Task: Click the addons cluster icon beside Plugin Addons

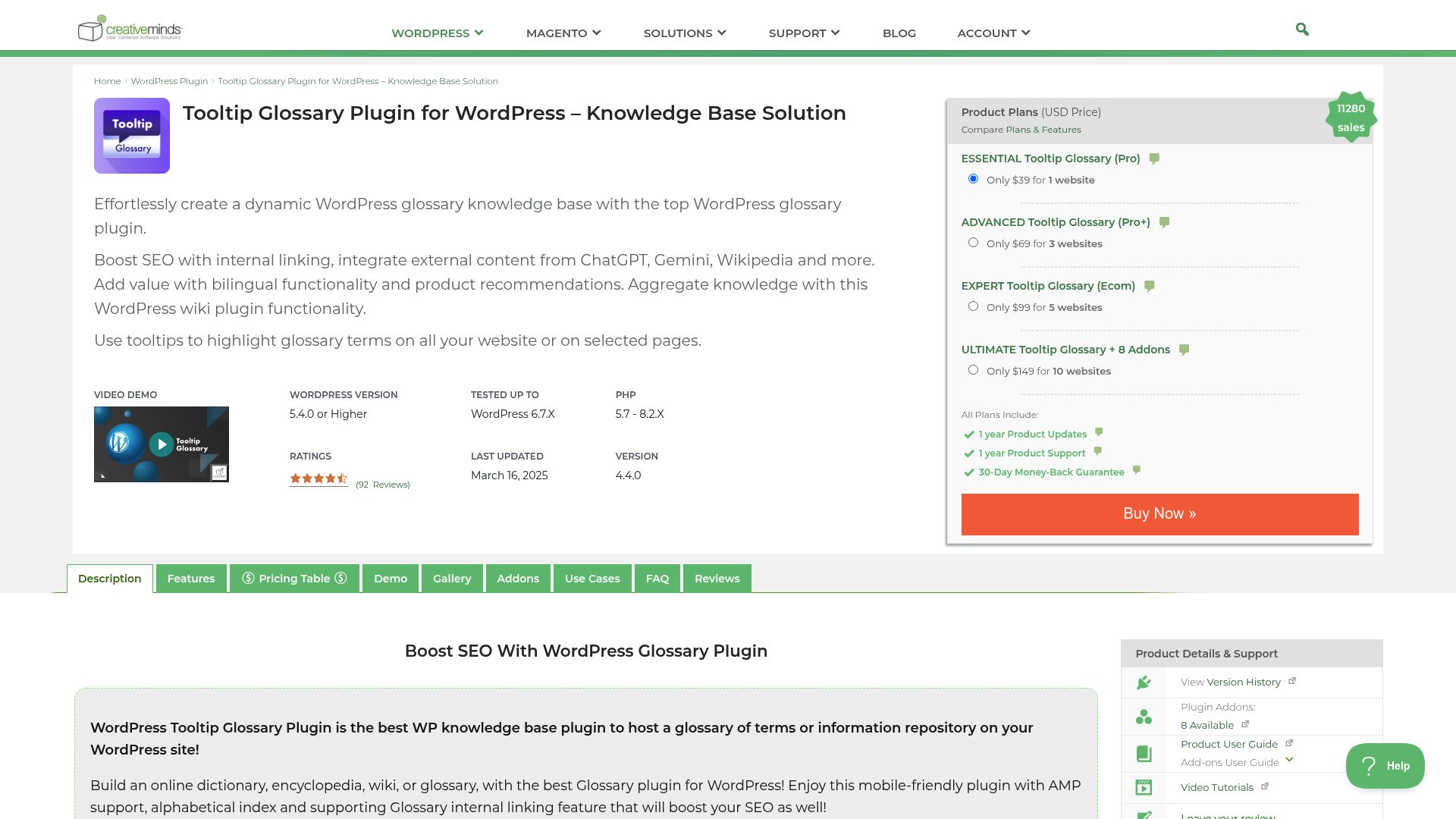Action: pyautogui.click(x=1143, y=715)
